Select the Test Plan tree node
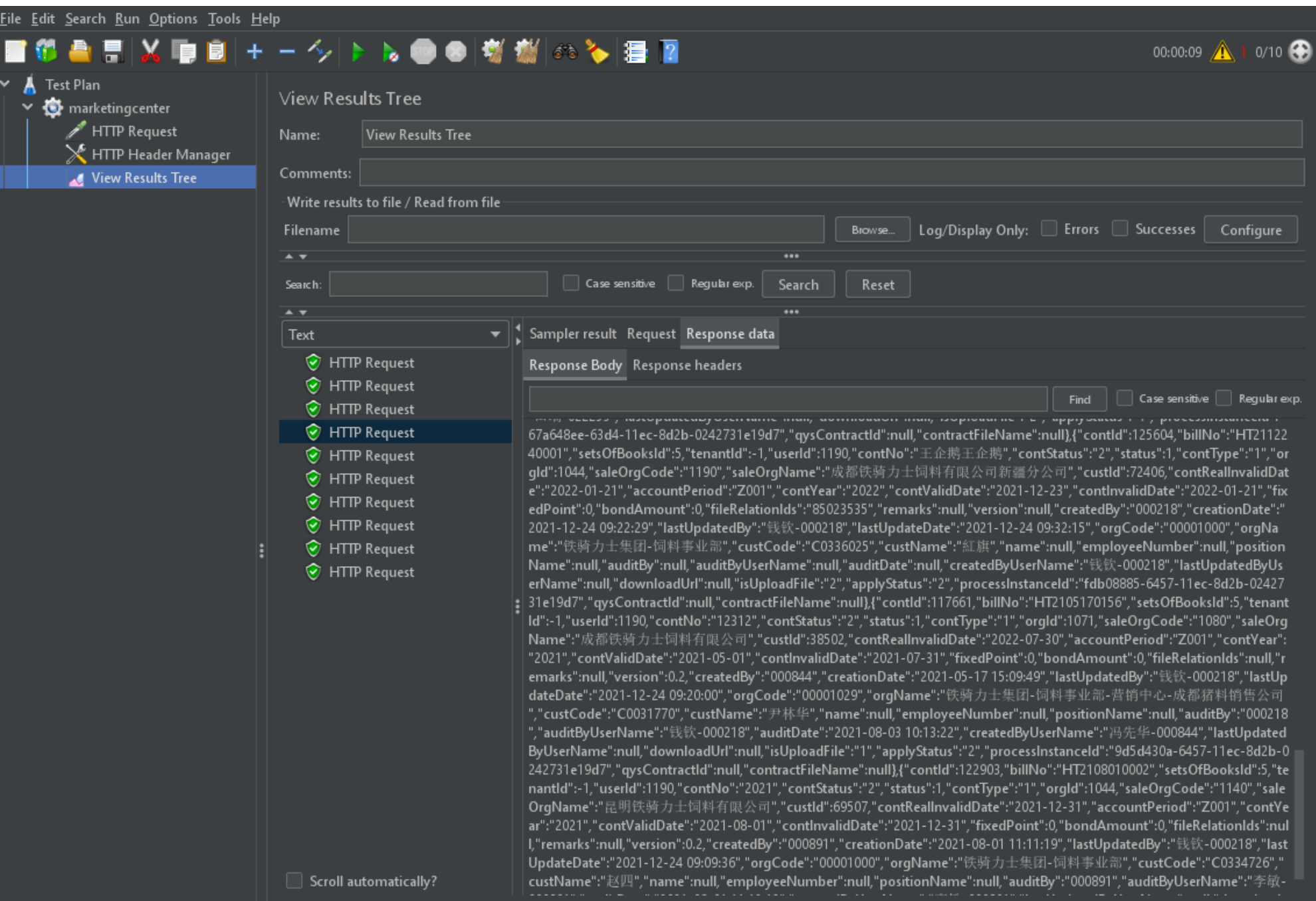The image size is (1316, 901). [72, 84]
